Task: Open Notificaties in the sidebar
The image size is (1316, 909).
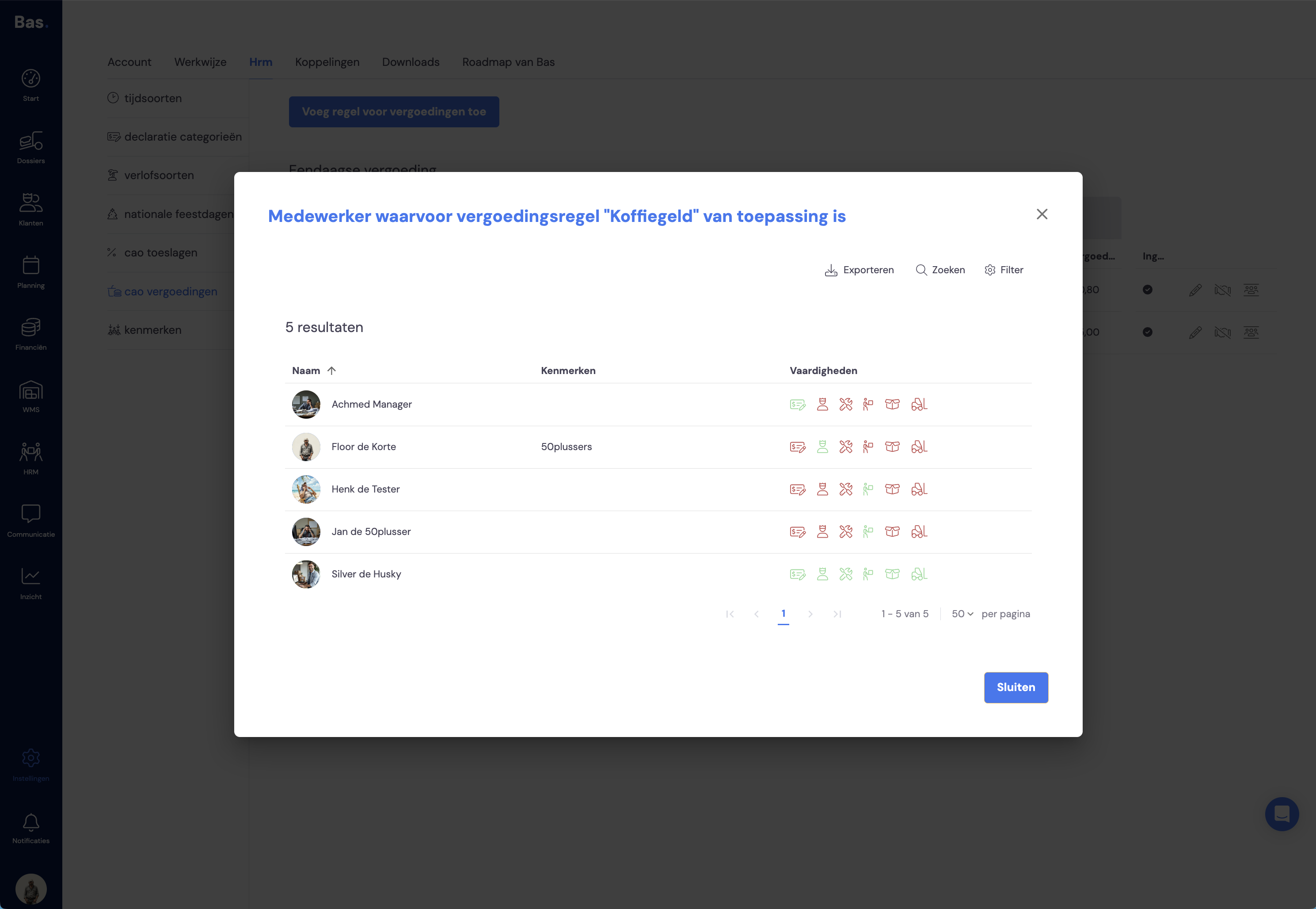Action: pos(31,828)
